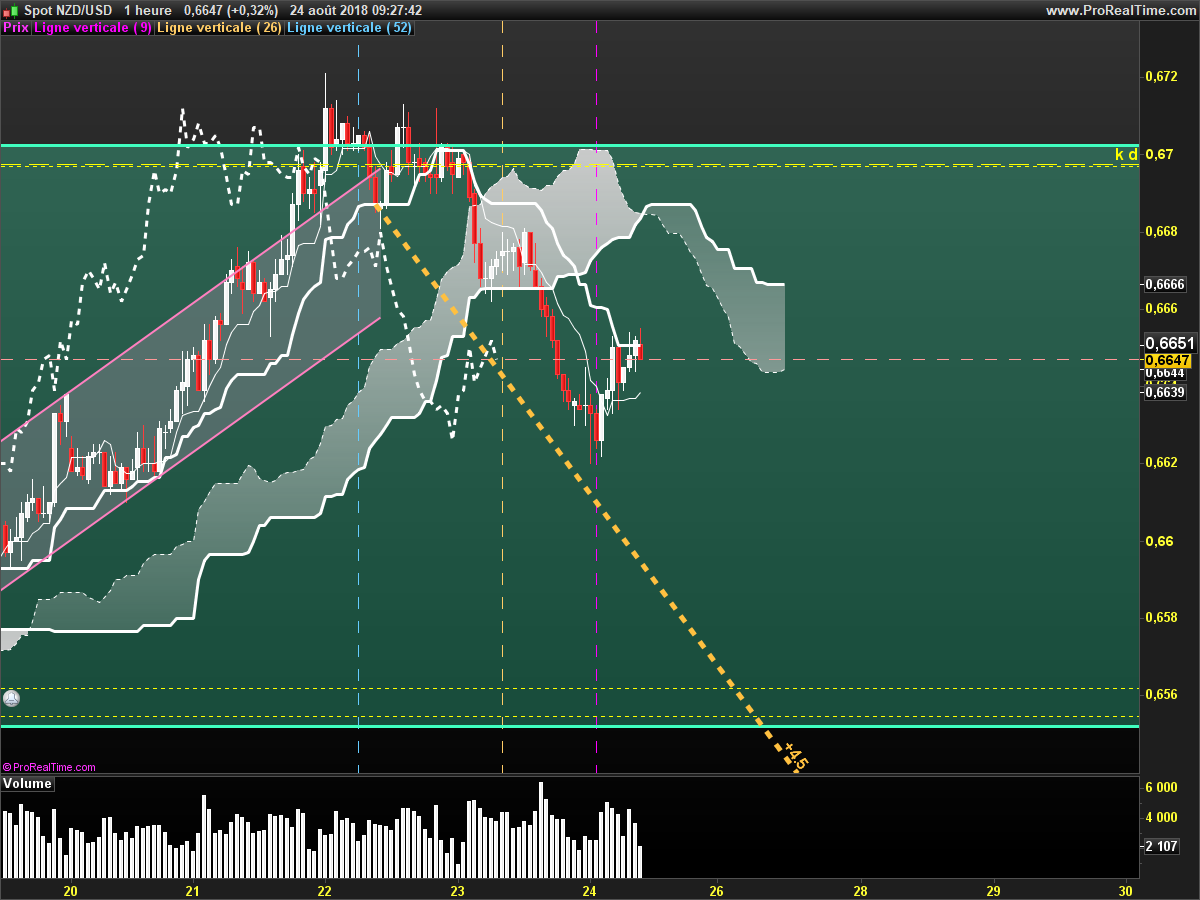Click the 2 107 volume value label
This screenshot has height=900, width=1200.
pos(1162,847)
